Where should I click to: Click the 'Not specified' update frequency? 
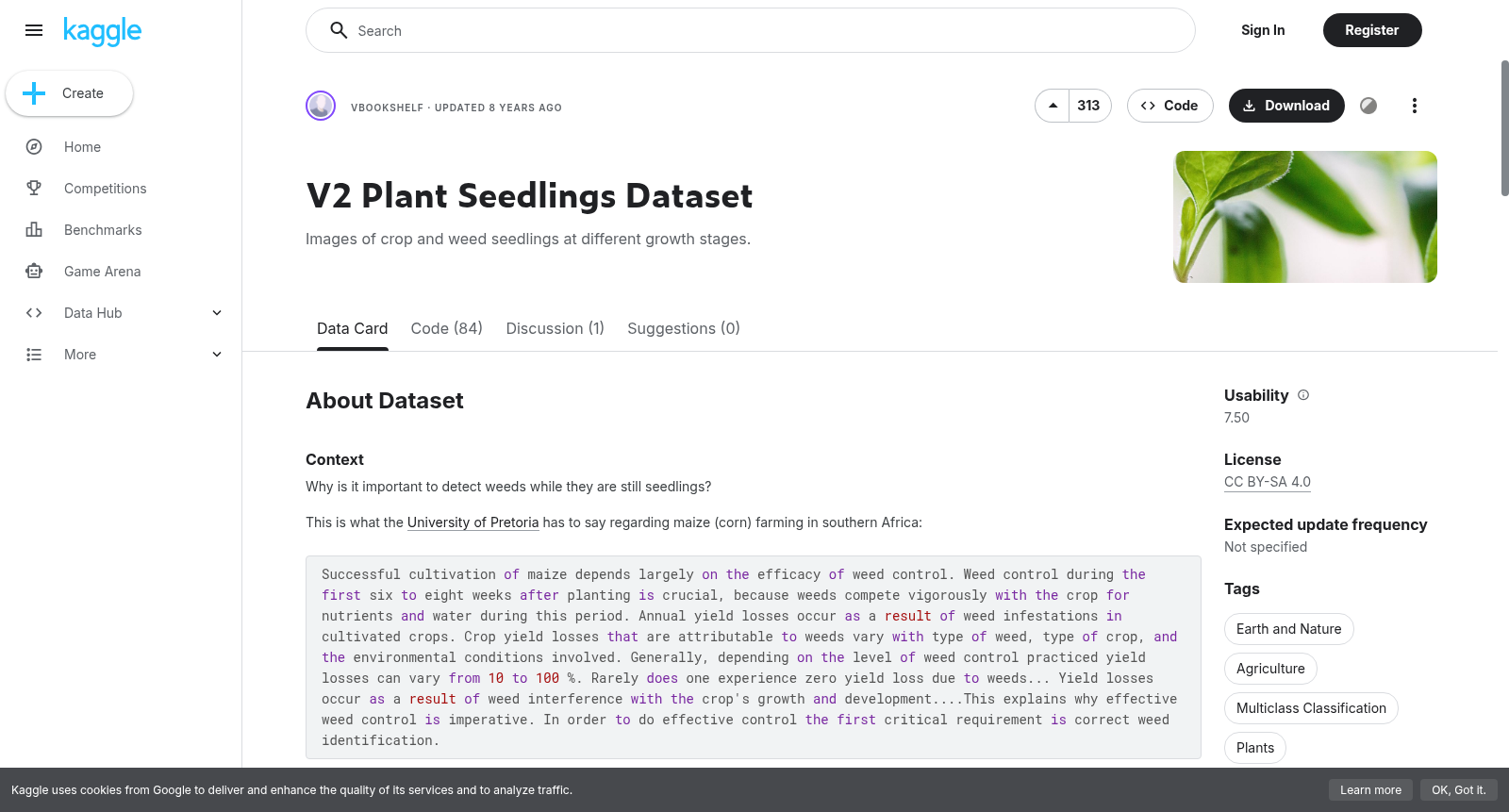click(1266, 547)
